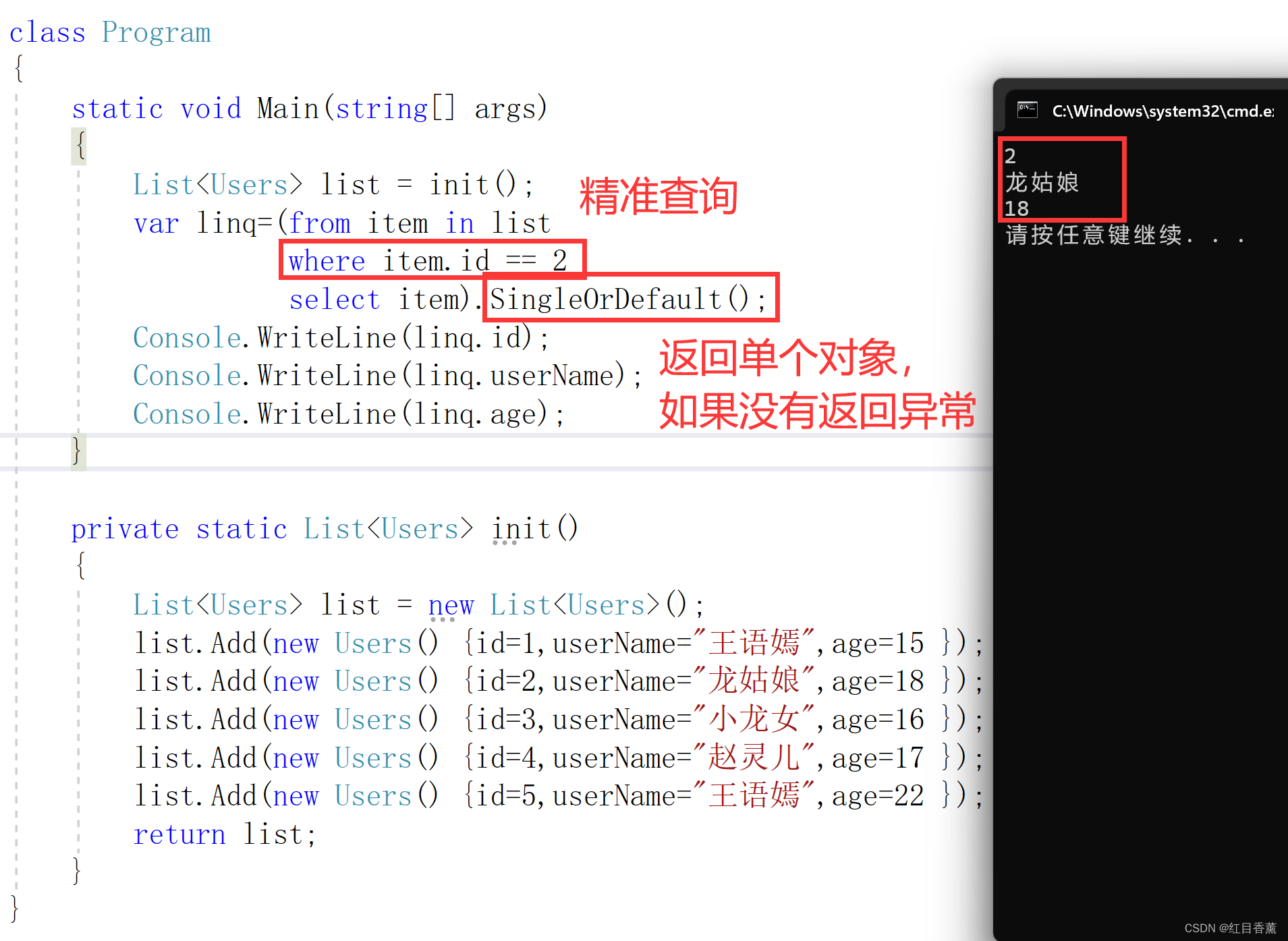Click the line adding user id=5 age=22
Image resolution: width=1288 pixels, height=941 pixels.
(559, 796)
